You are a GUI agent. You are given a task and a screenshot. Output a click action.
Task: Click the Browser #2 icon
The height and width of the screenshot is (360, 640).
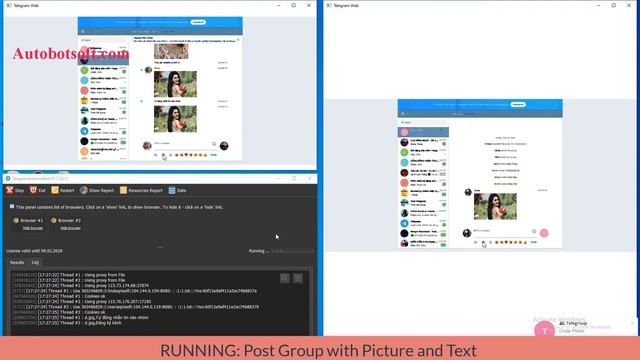[x=53, y=220]
